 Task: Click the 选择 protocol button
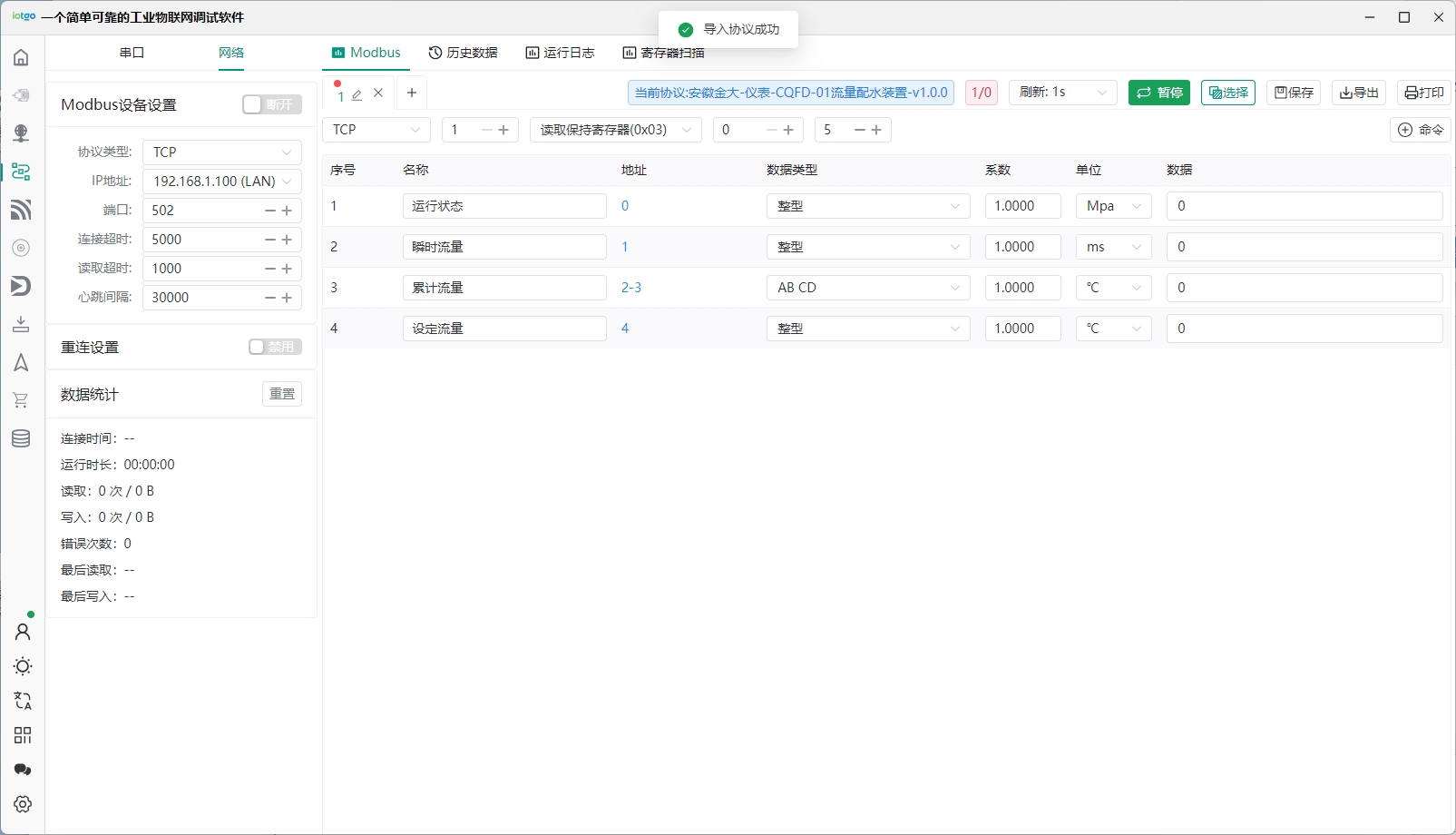(1228, 93)
